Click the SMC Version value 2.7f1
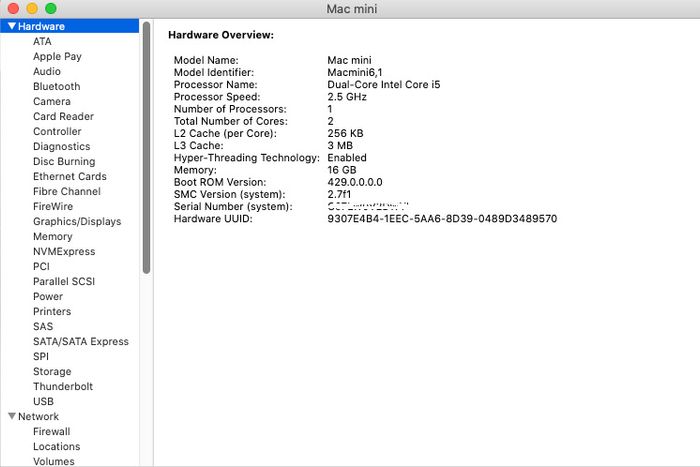This screenshot has height=467, width=700. tap(339, 194)
